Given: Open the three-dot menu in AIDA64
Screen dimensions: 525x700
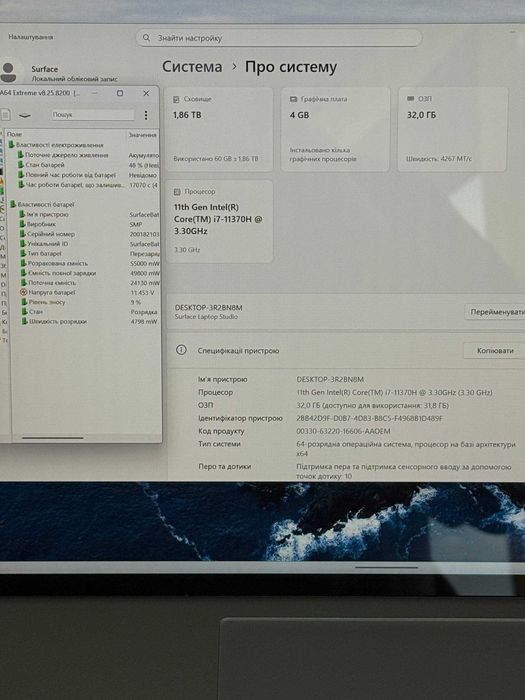Looking at the screenshot, I should [x=146, y=115].
